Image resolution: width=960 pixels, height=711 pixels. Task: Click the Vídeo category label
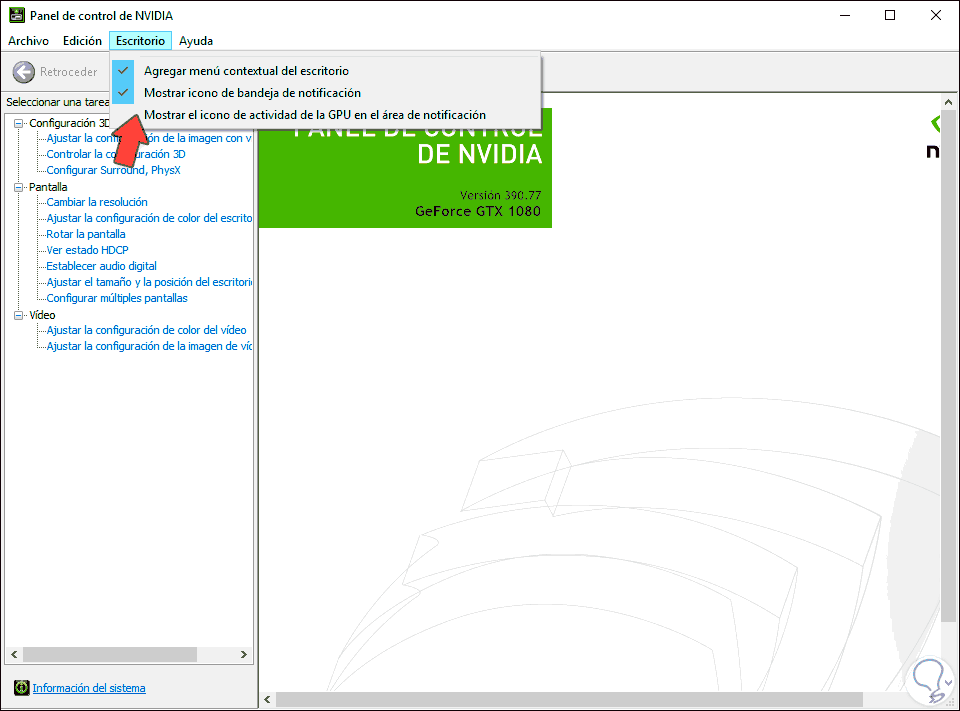(x=42, y=315)
